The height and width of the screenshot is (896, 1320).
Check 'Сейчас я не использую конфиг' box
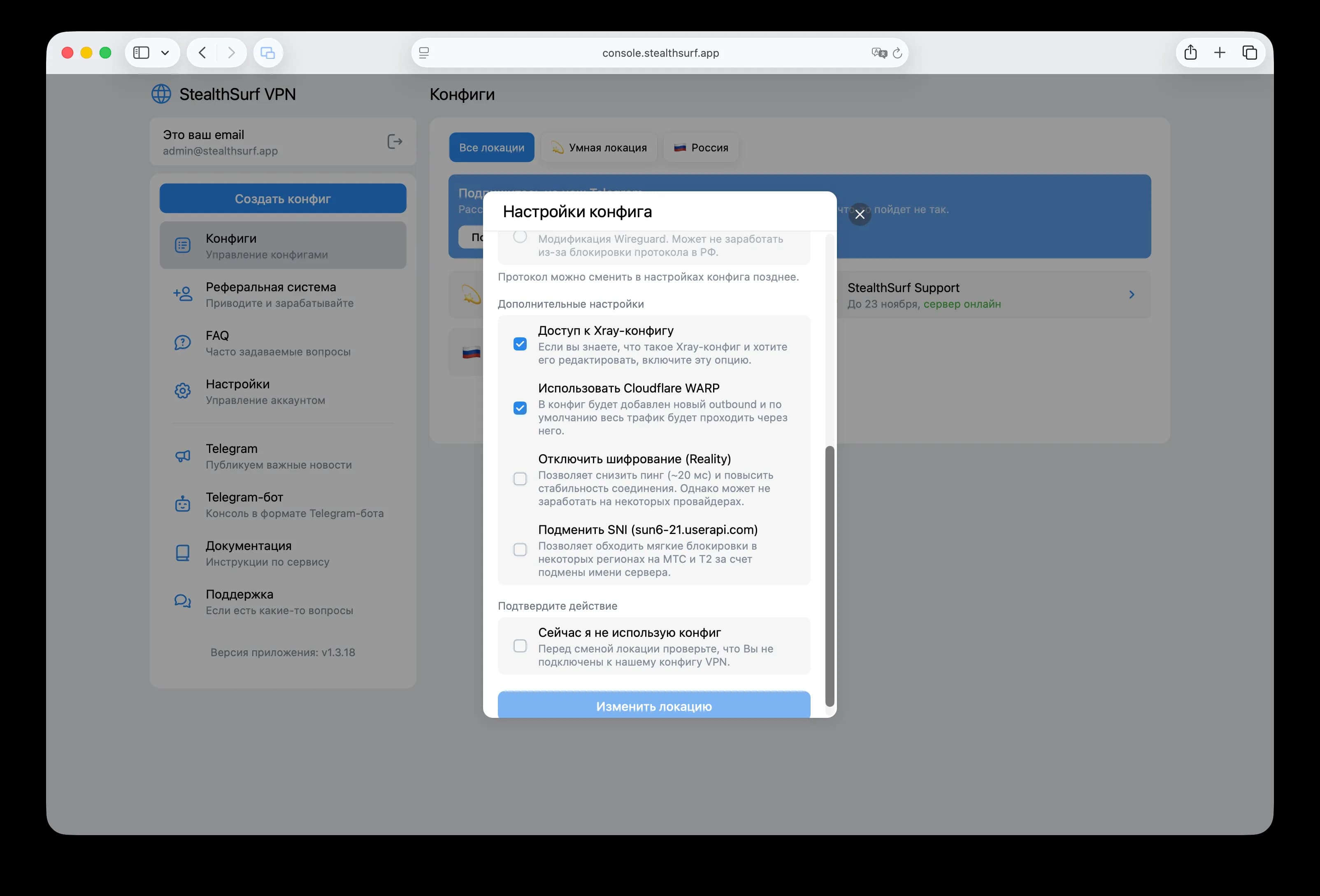point(520,646)
